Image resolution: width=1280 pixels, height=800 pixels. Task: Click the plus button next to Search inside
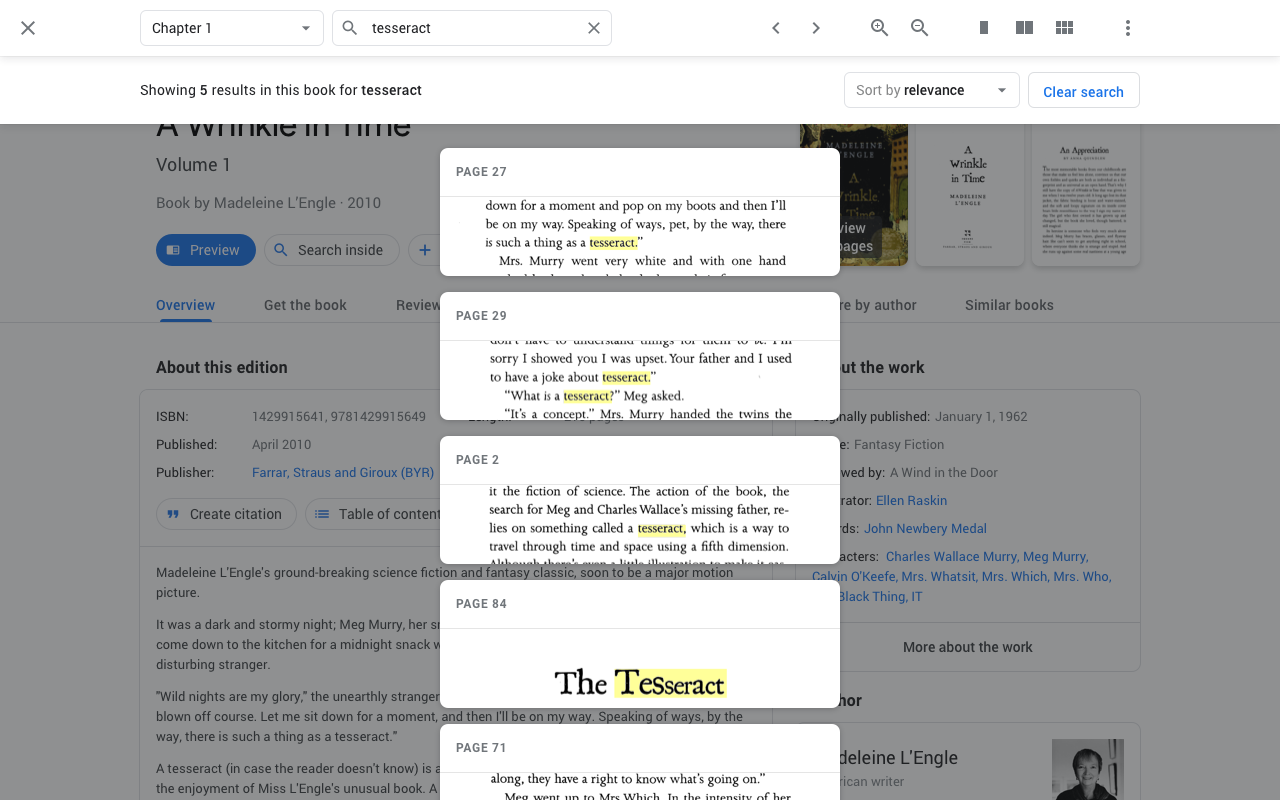425,250
